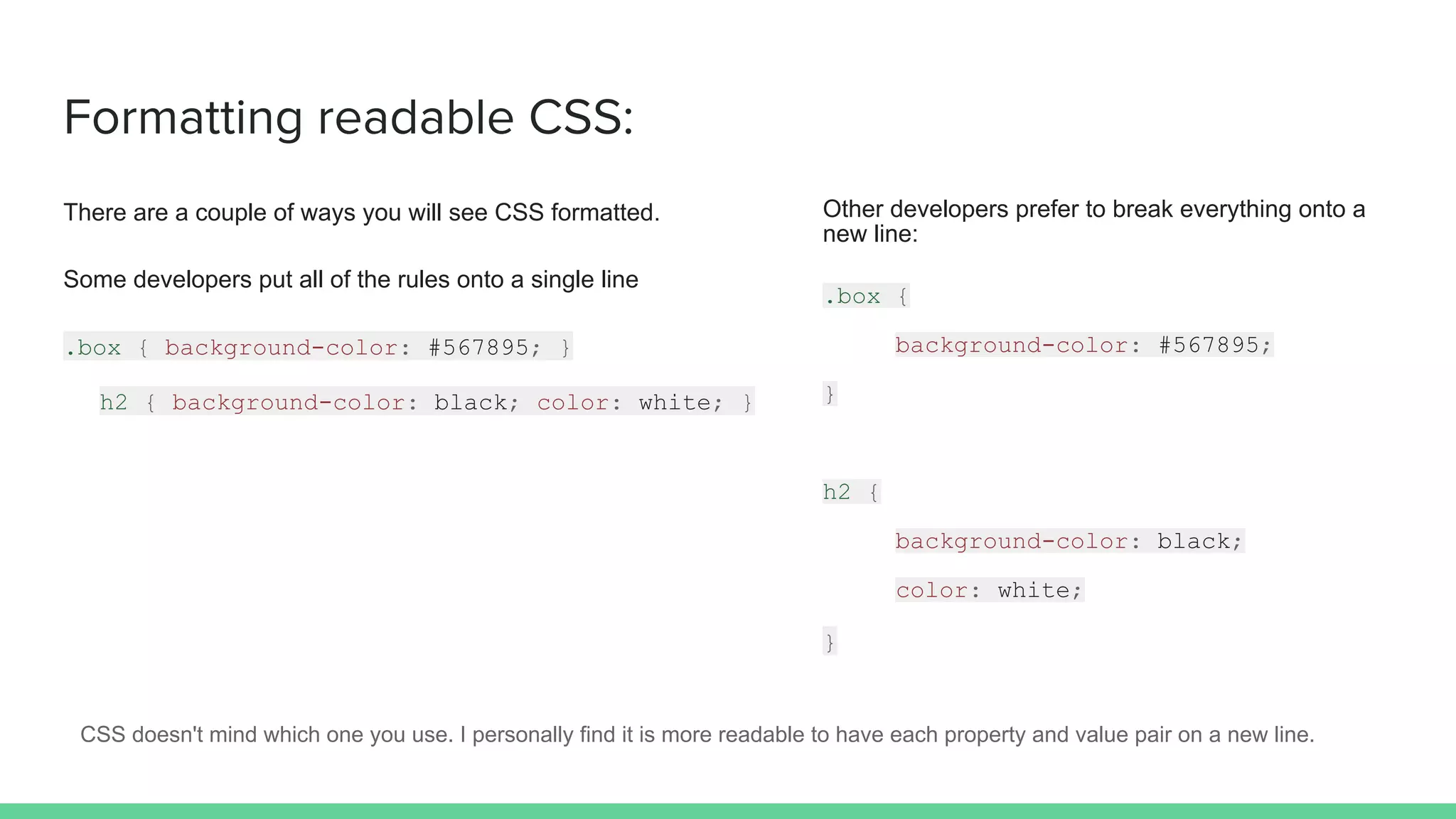Click the "Some developers put all" sentence
This screenshot has width=1456, height=819.
click(350, 279)
